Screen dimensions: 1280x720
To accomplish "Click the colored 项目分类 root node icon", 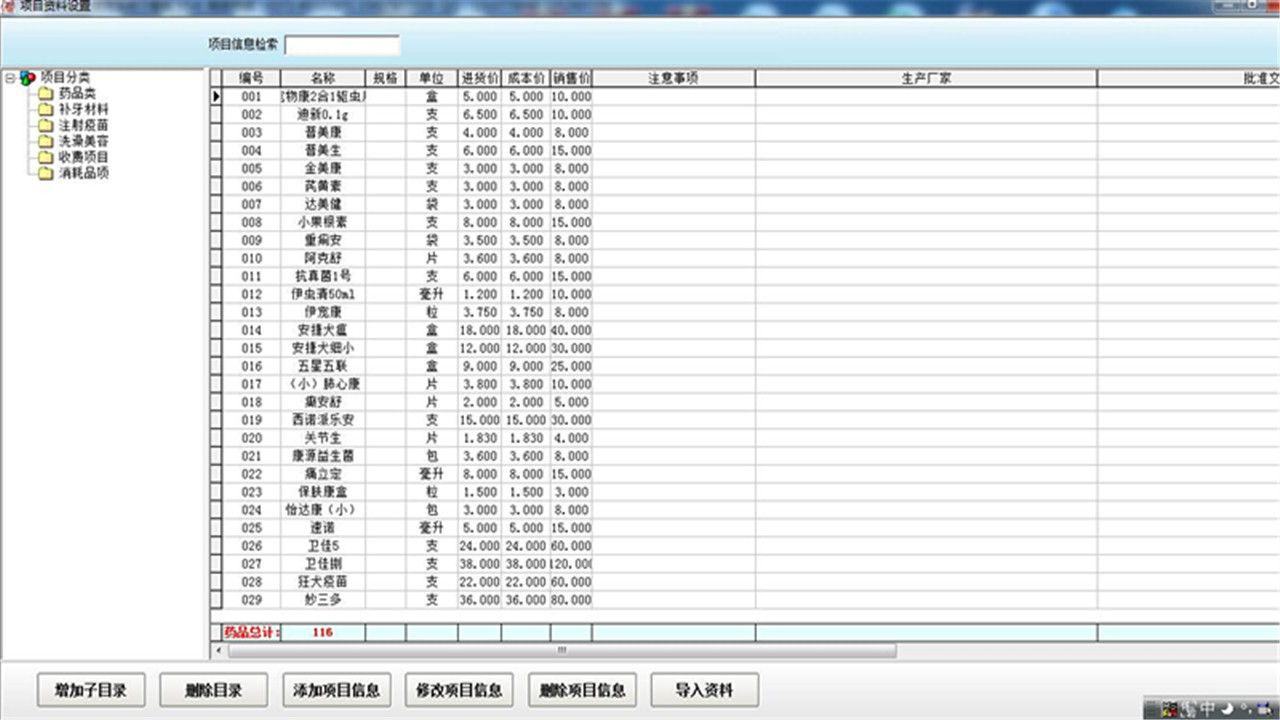I will (27, 78).
